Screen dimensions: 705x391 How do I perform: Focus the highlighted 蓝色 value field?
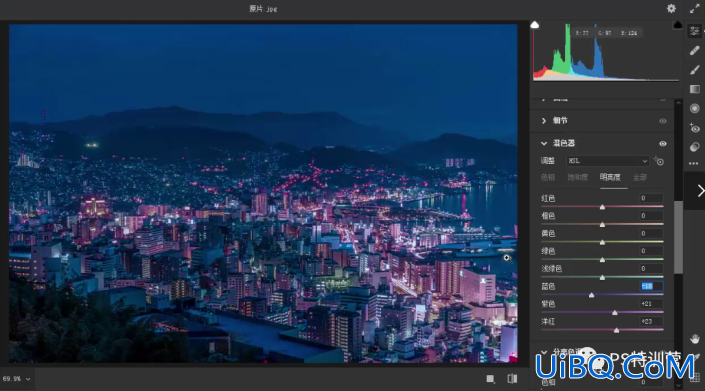[651, 286]
